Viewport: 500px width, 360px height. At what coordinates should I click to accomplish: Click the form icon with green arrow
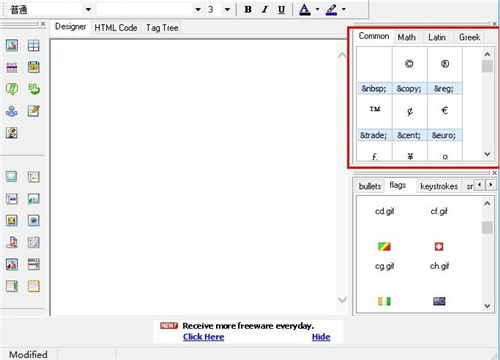click(x=33, y=199)
